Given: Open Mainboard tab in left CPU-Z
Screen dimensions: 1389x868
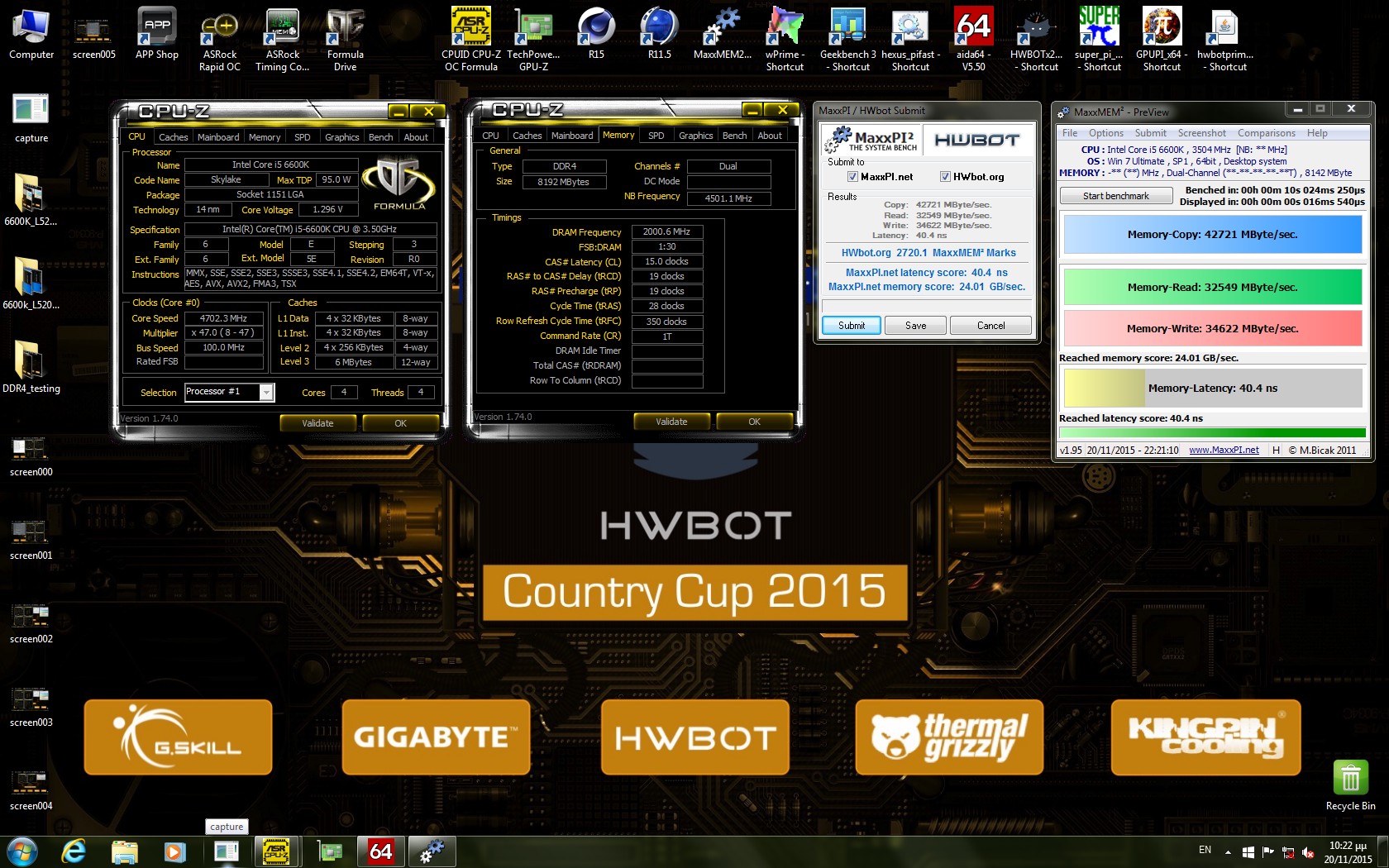Looking at the screenshot, I should pyautogui.click(x=218, y=137).
